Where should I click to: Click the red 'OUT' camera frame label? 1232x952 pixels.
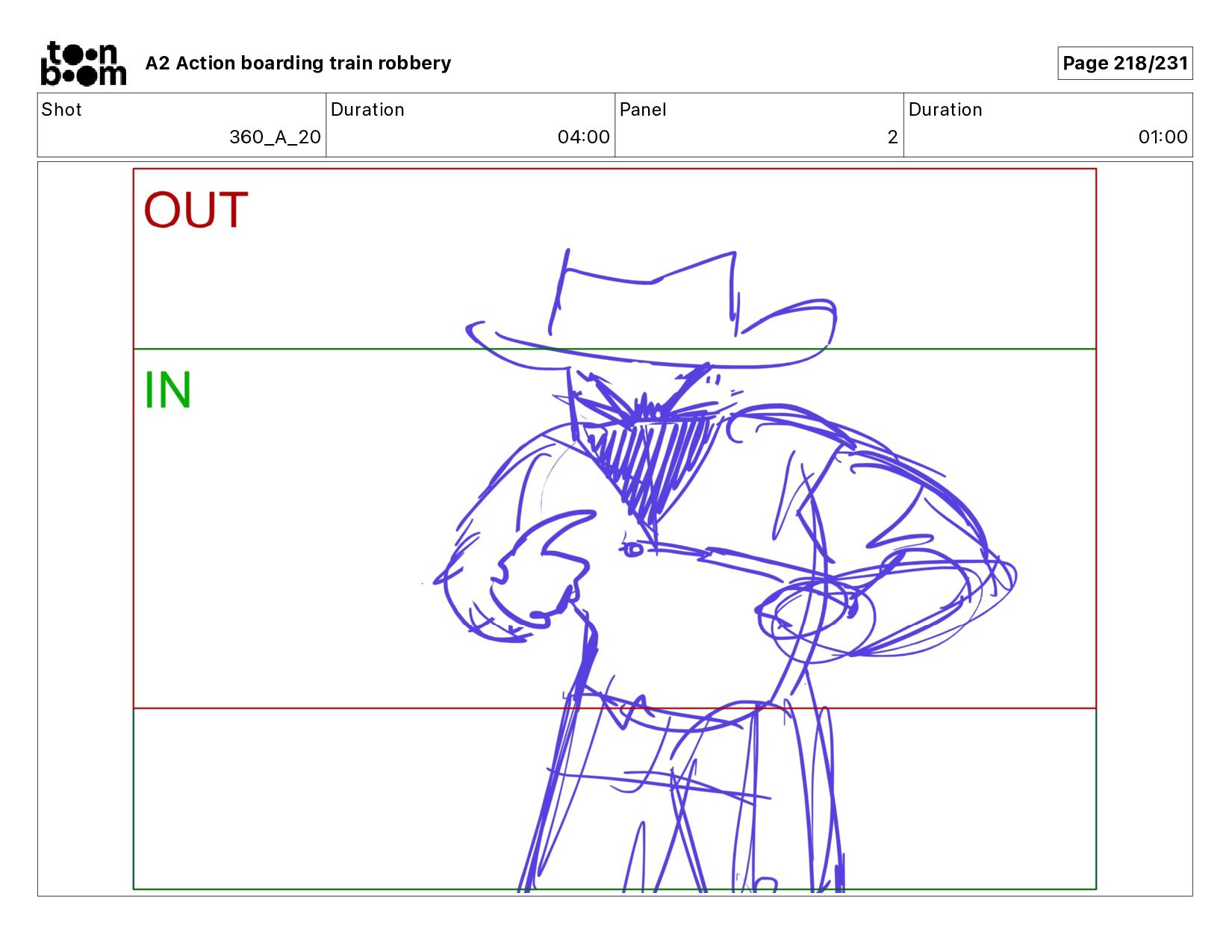click(x=196, y=210)
